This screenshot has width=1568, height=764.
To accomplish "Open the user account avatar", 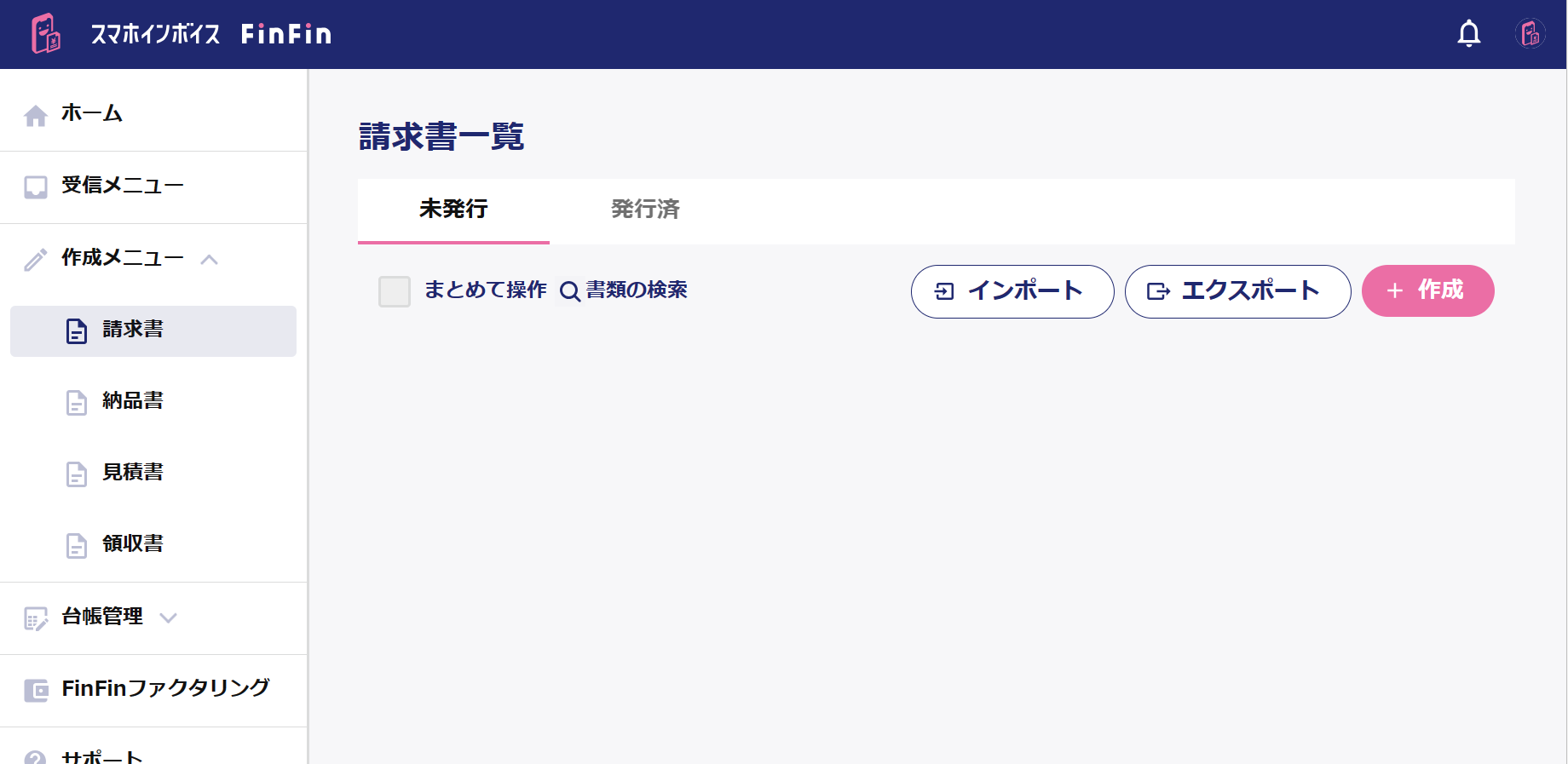I will click(1531, 34).
